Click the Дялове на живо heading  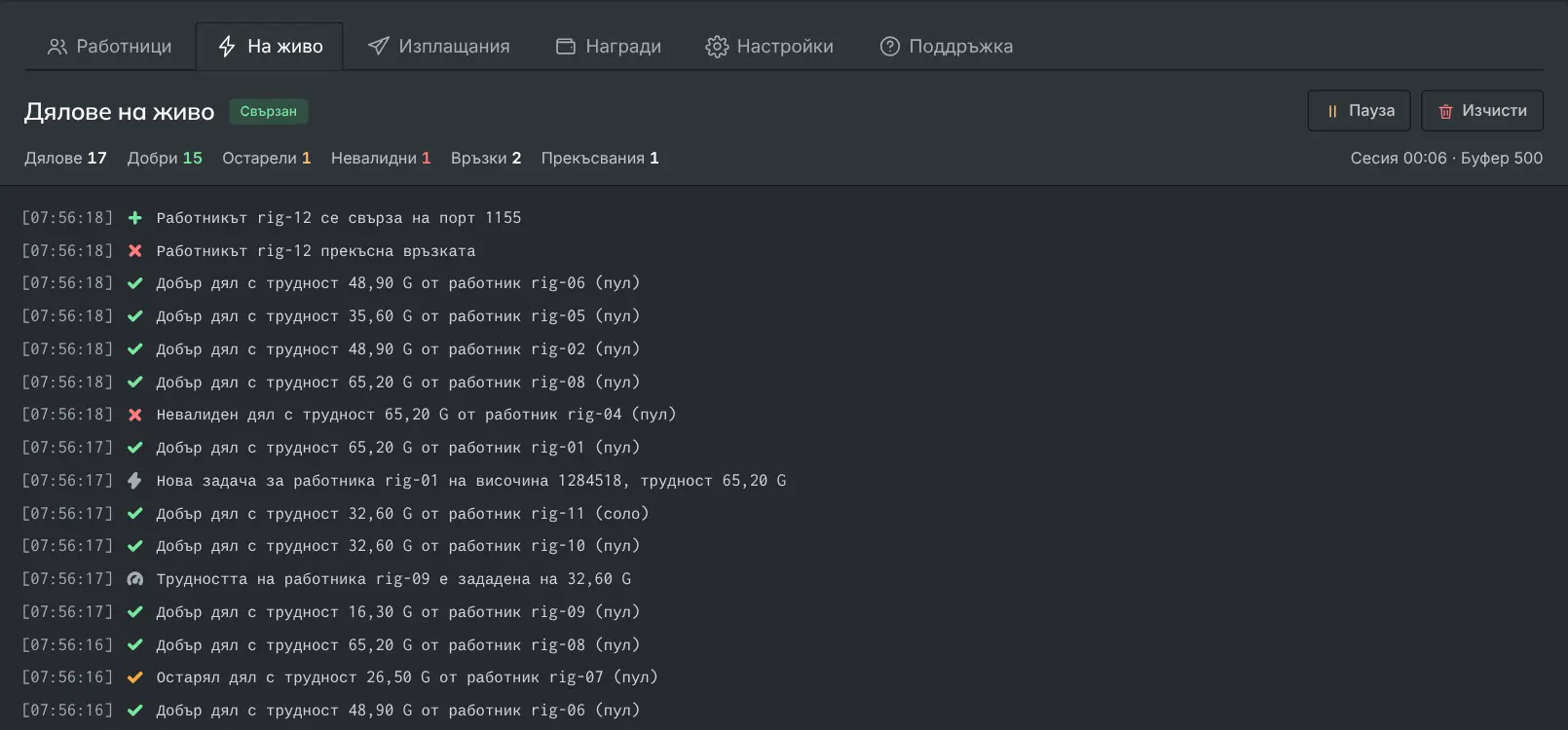click(x=119, y=112)
